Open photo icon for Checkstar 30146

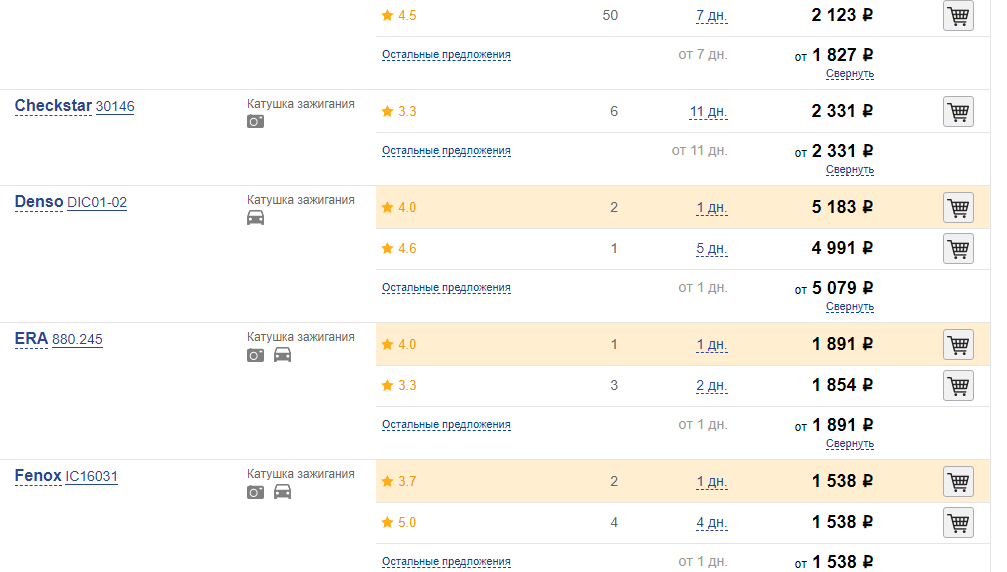point(256,121)
